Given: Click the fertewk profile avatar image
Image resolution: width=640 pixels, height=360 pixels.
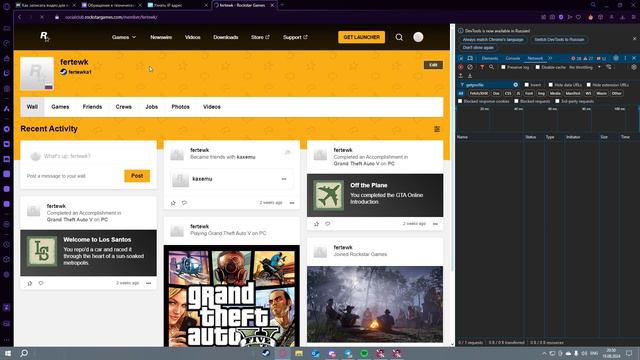Looking at the screenshot, I should point(37,73).
